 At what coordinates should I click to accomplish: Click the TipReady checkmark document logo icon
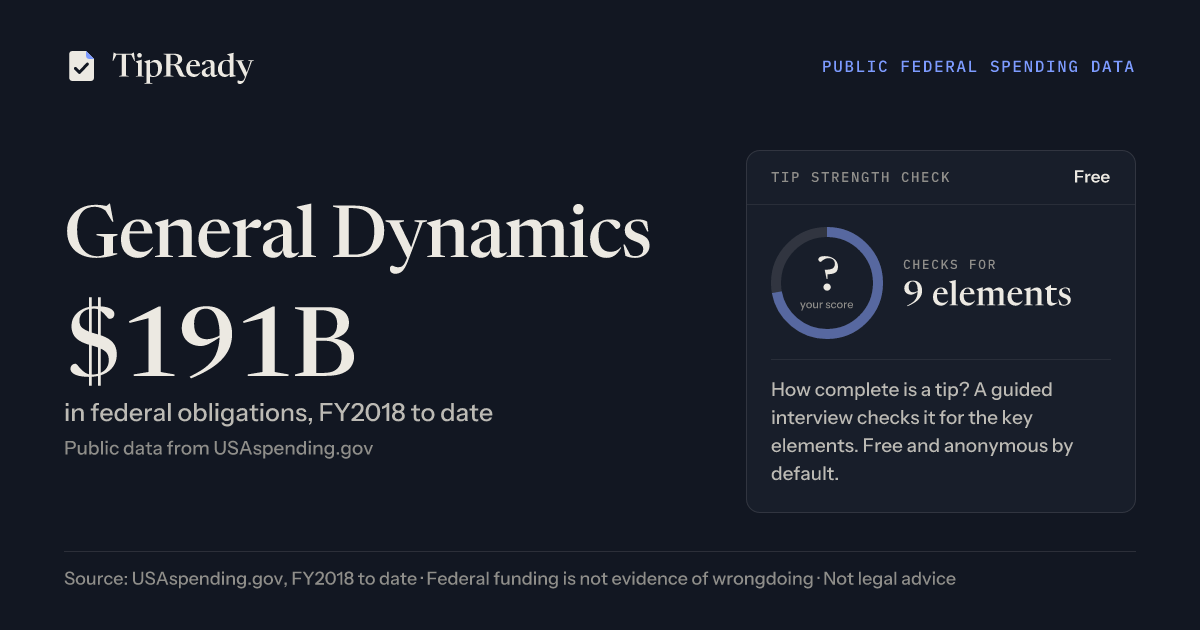point(81,66)
